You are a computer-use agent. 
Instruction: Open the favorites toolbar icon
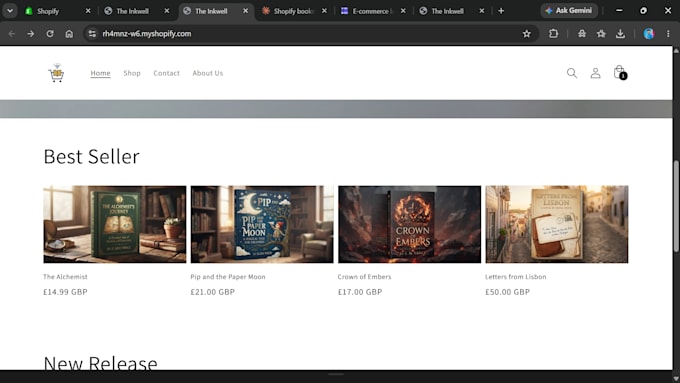pyautogui.click(x=601, y=33)
